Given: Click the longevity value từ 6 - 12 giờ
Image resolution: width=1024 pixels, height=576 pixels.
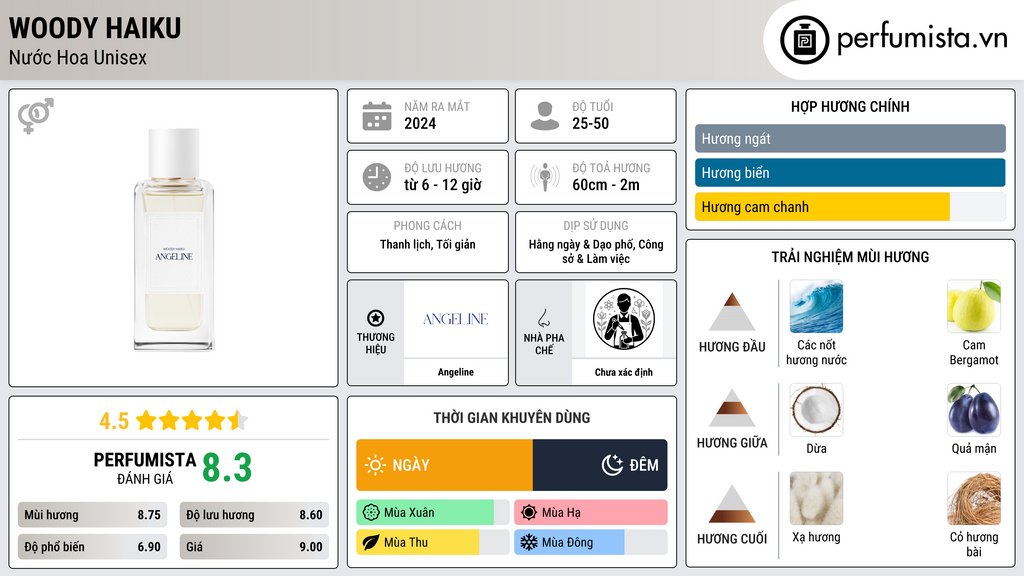Looking at the screenshot, I should pyautogui.click(x=442, y=185).
